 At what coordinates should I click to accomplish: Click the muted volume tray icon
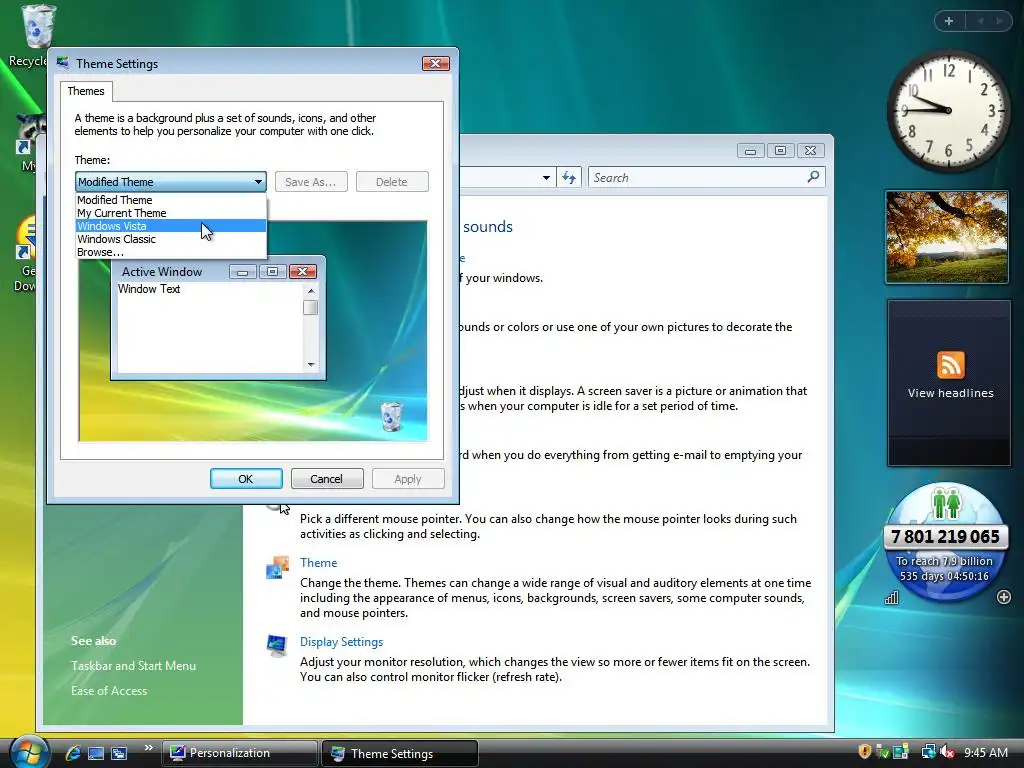point(947,752)
